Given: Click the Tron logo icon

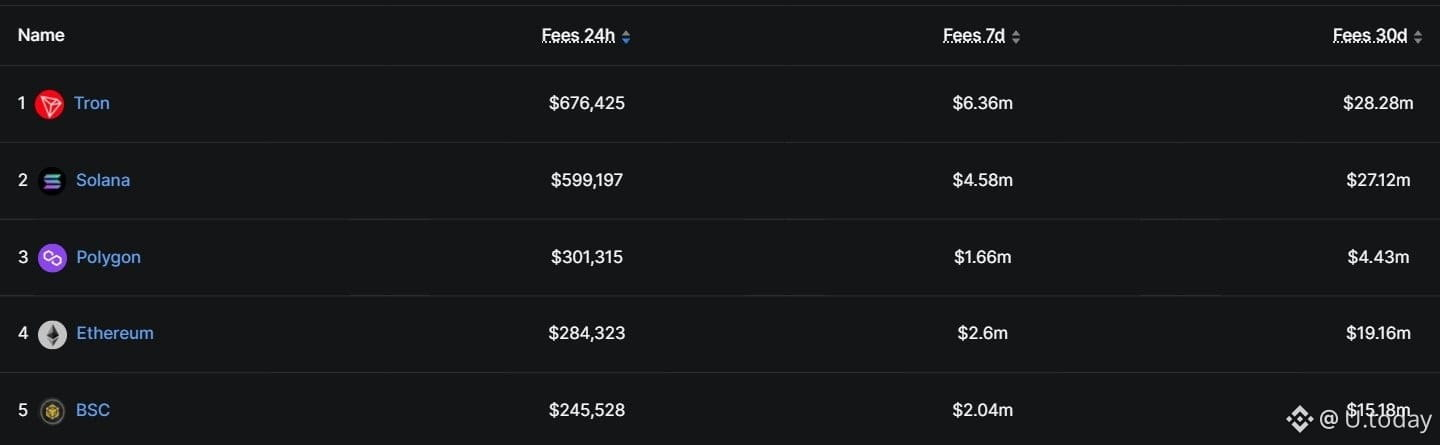Looking at the screenshot, I should (x=49, y=104).
